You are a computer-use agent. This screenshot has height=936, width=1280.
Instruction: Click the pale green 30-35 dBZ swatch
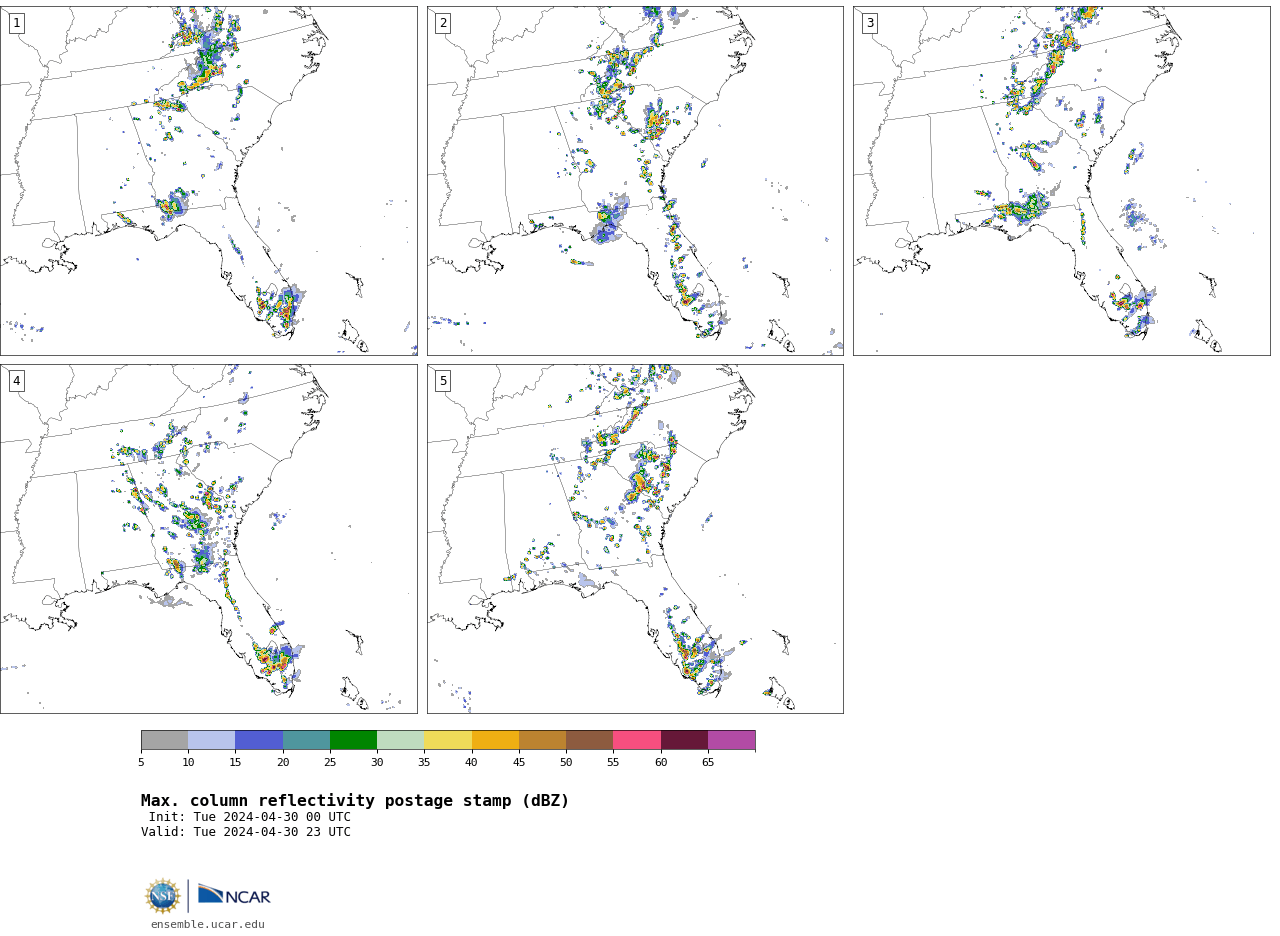(x=401, y=740)
